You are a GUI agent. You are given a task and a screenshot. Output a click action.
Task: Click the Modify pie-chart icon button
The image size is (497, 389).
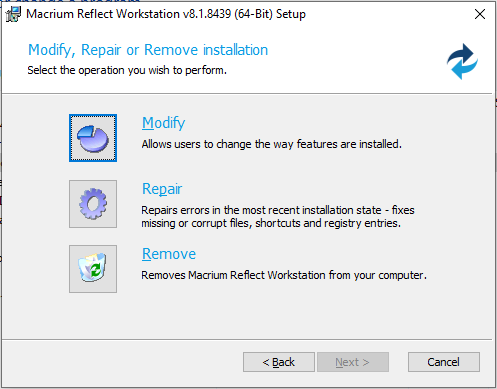coord(93,138)
